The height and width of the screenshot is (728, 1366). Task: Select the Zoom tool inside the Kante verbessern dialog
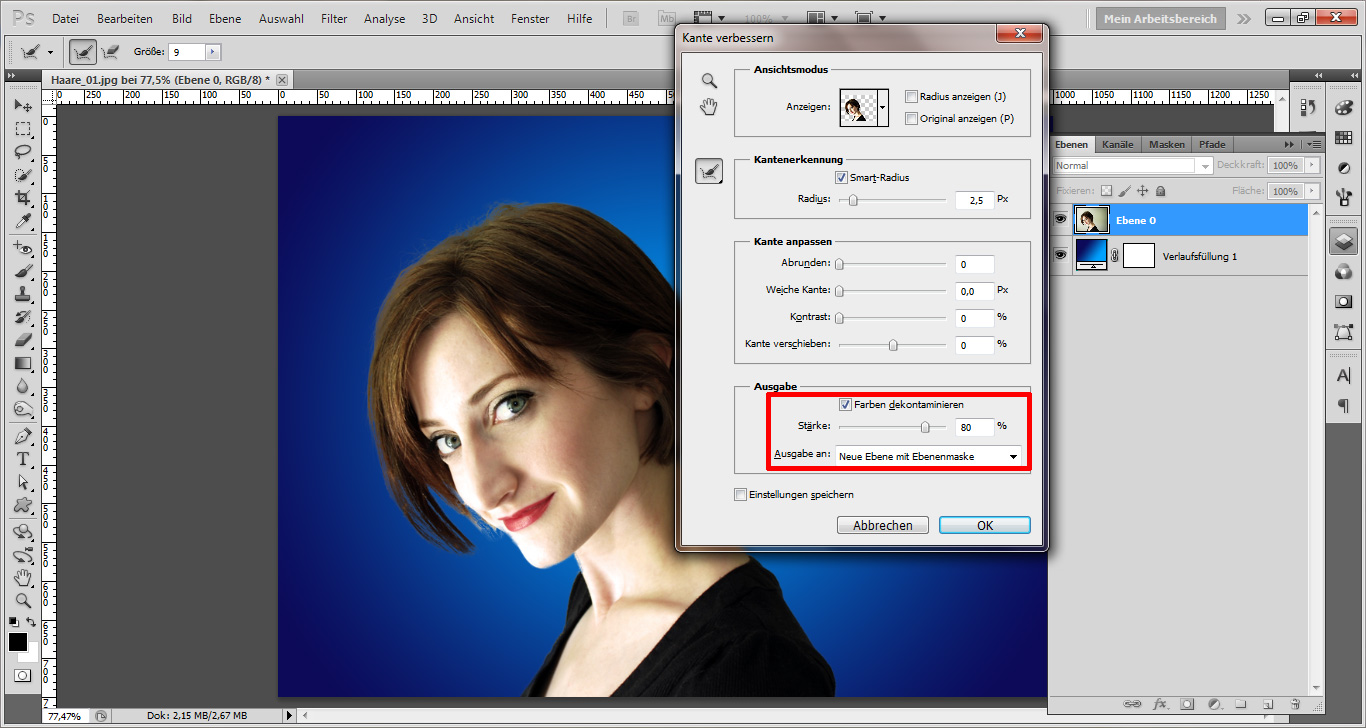pyautogui.click(x=709, y=81)
